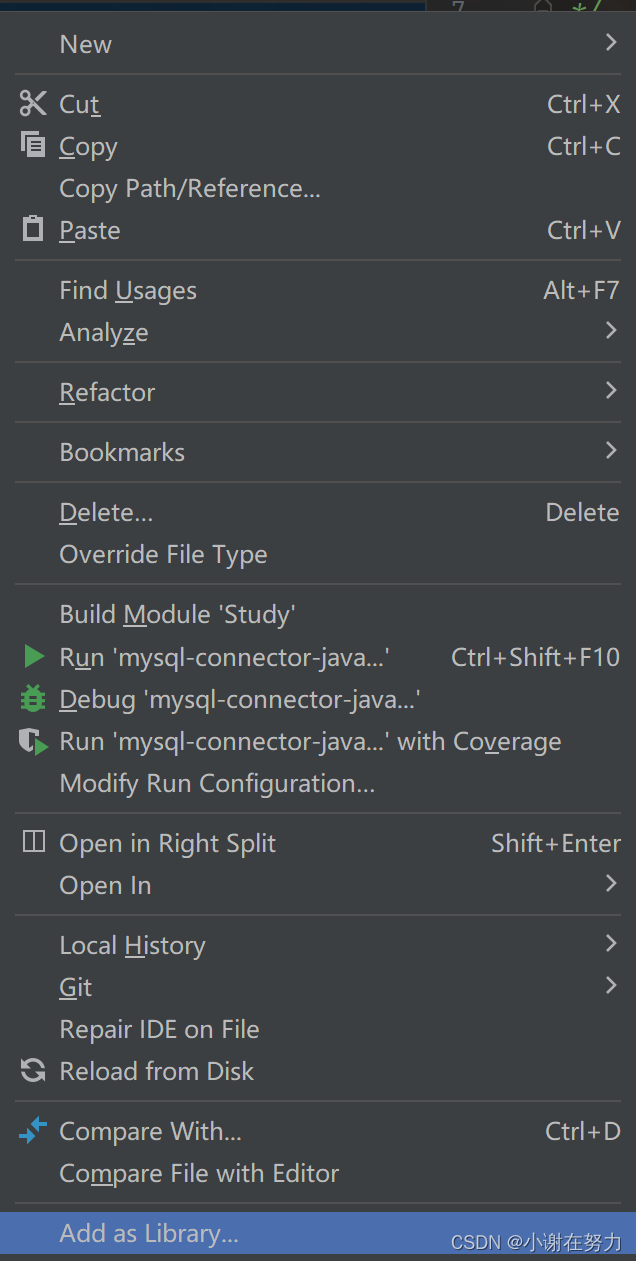Click the Paste clipboard icon

coord(33,229)
